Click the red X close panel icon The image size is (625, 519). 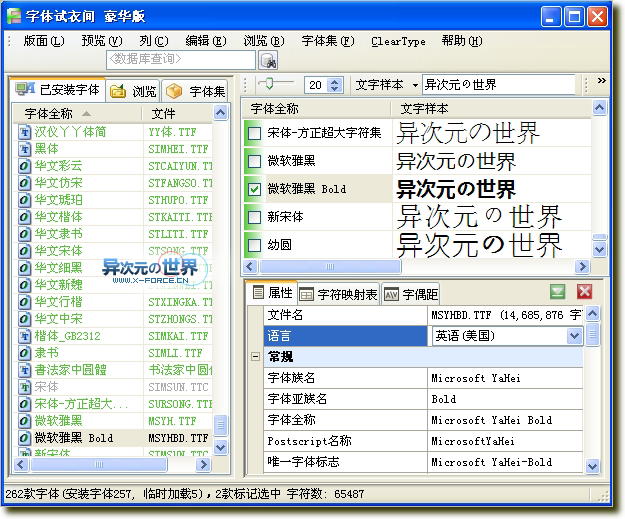tap(584, 292)
